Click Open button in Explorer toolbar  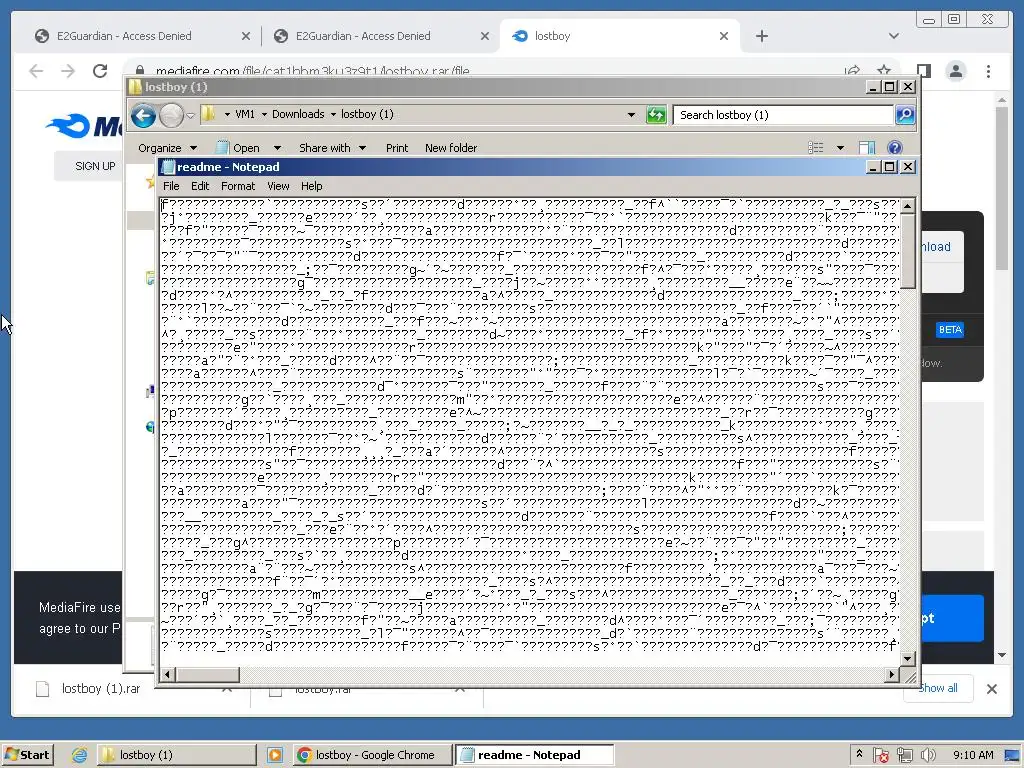pos(238,148)
